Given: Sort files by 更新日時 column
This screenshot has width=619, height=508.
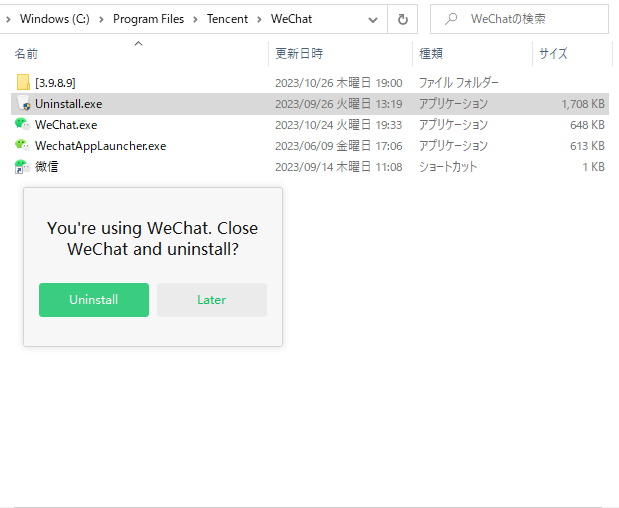Looking at the screenshot, I should pos(299,53).
